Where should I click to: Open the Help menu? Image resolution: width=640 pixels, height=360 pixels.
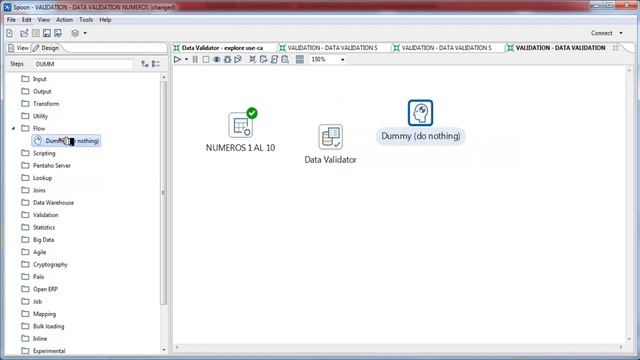105,20
